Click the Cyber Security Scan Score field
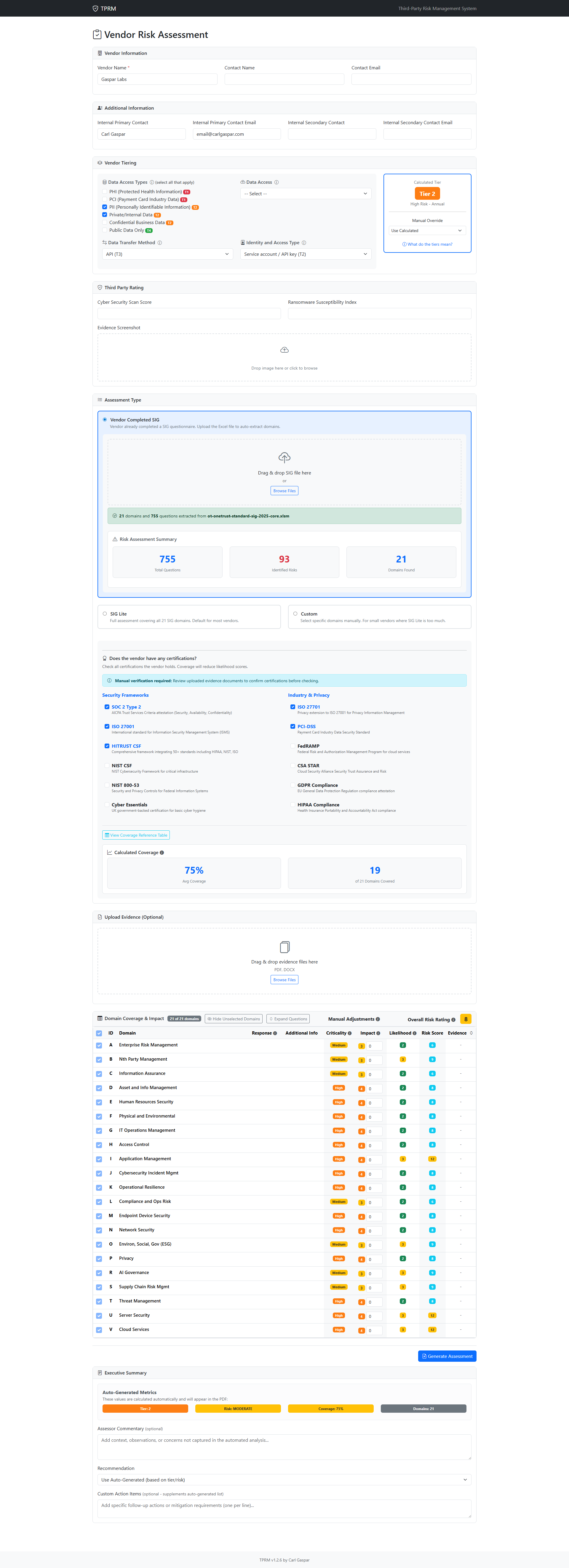569x1568 pixels. [x=189, y=314]
